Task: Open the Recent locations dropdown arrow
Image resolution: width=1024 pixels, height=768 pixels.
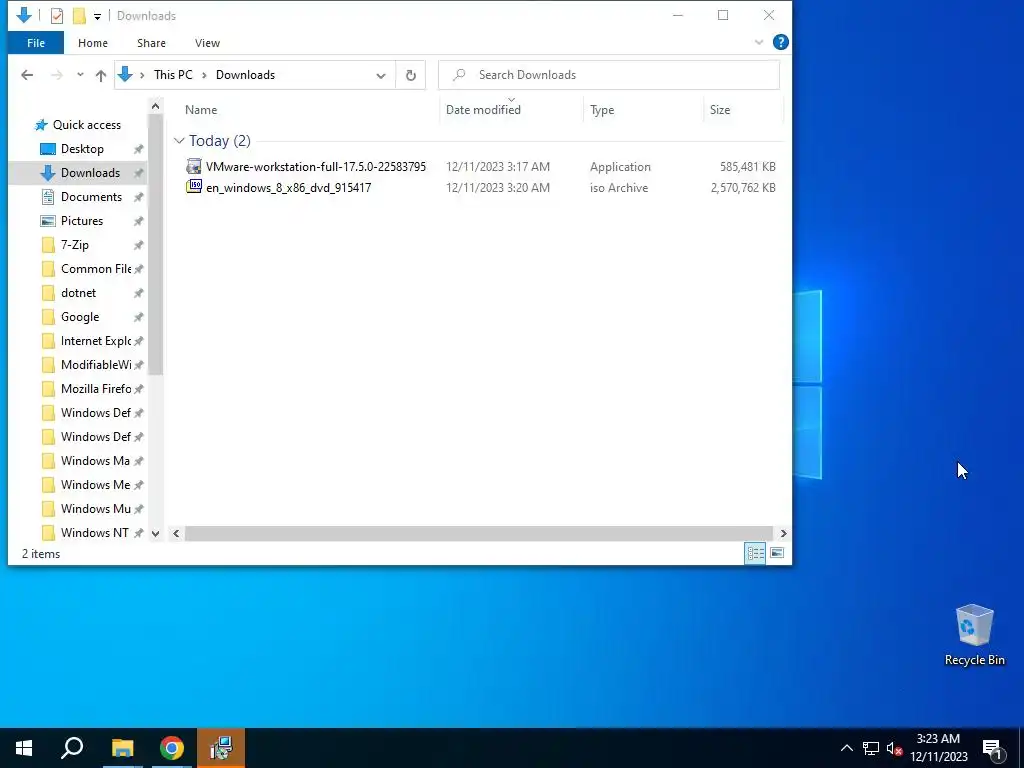Action: coord(80,75)
